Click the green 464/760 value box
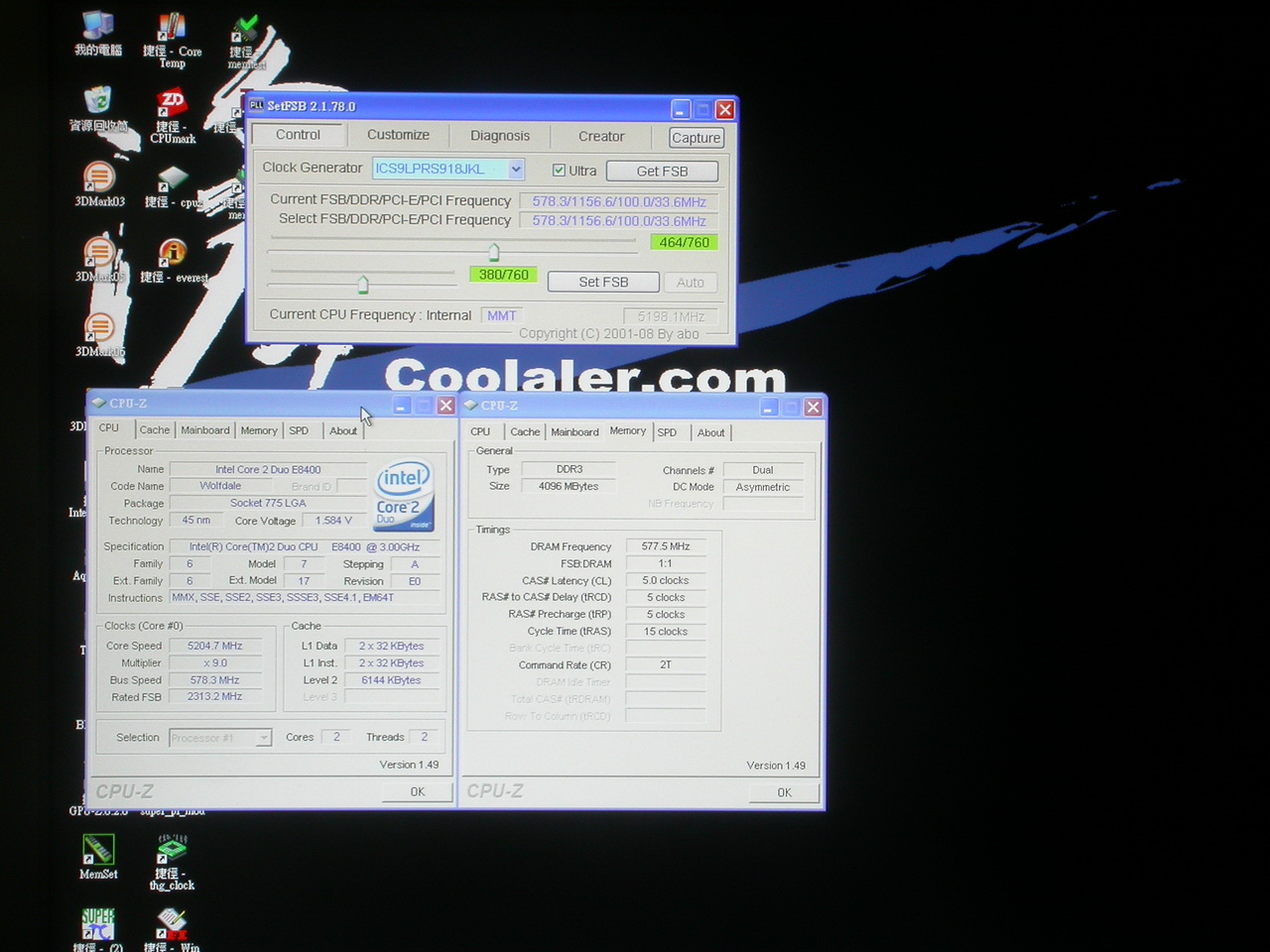Screen dimensions: 1270x952 [684, 242]
